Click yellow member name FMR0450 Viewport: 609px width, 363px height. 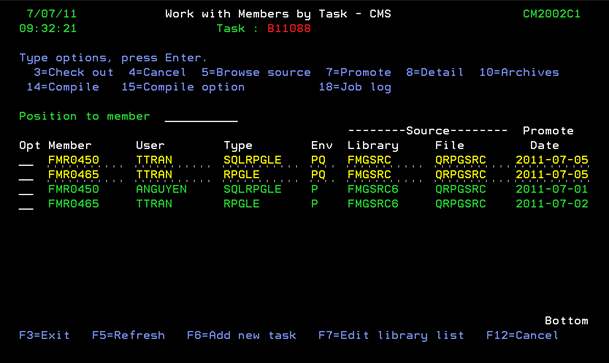(73, 160)
